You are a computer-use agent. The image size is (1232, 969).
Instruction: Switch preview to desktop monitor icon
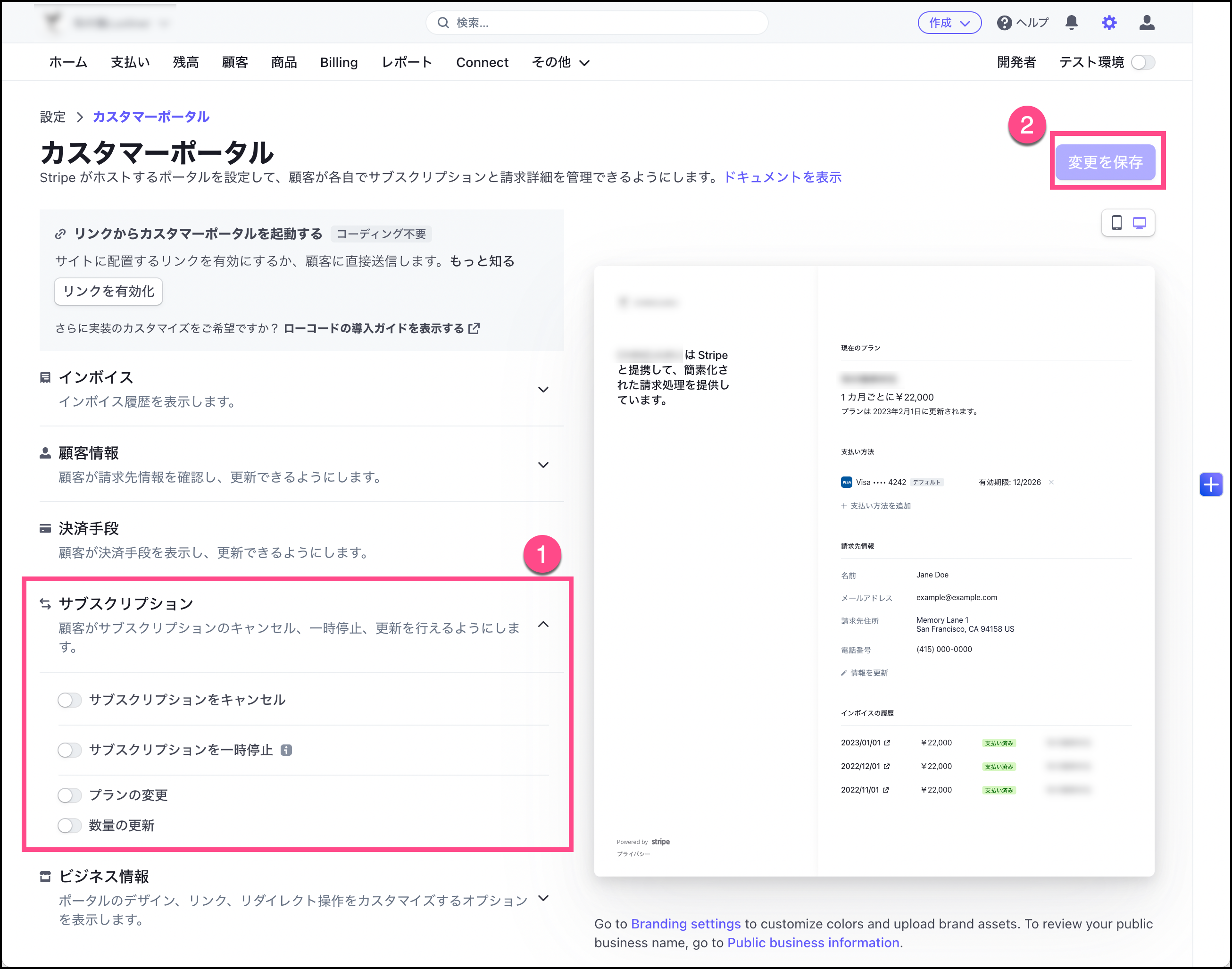(x=1139, y=223)
